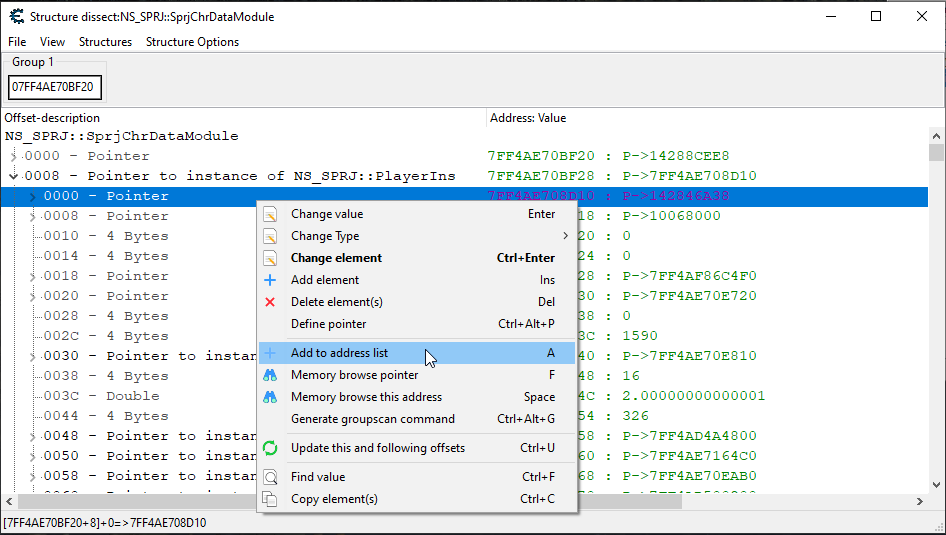Image resolution: width=946 pixels, height=535 pixels.
Task: Click the Group 1 address input field
Action: pyautogui.click(x=55, y=87)
